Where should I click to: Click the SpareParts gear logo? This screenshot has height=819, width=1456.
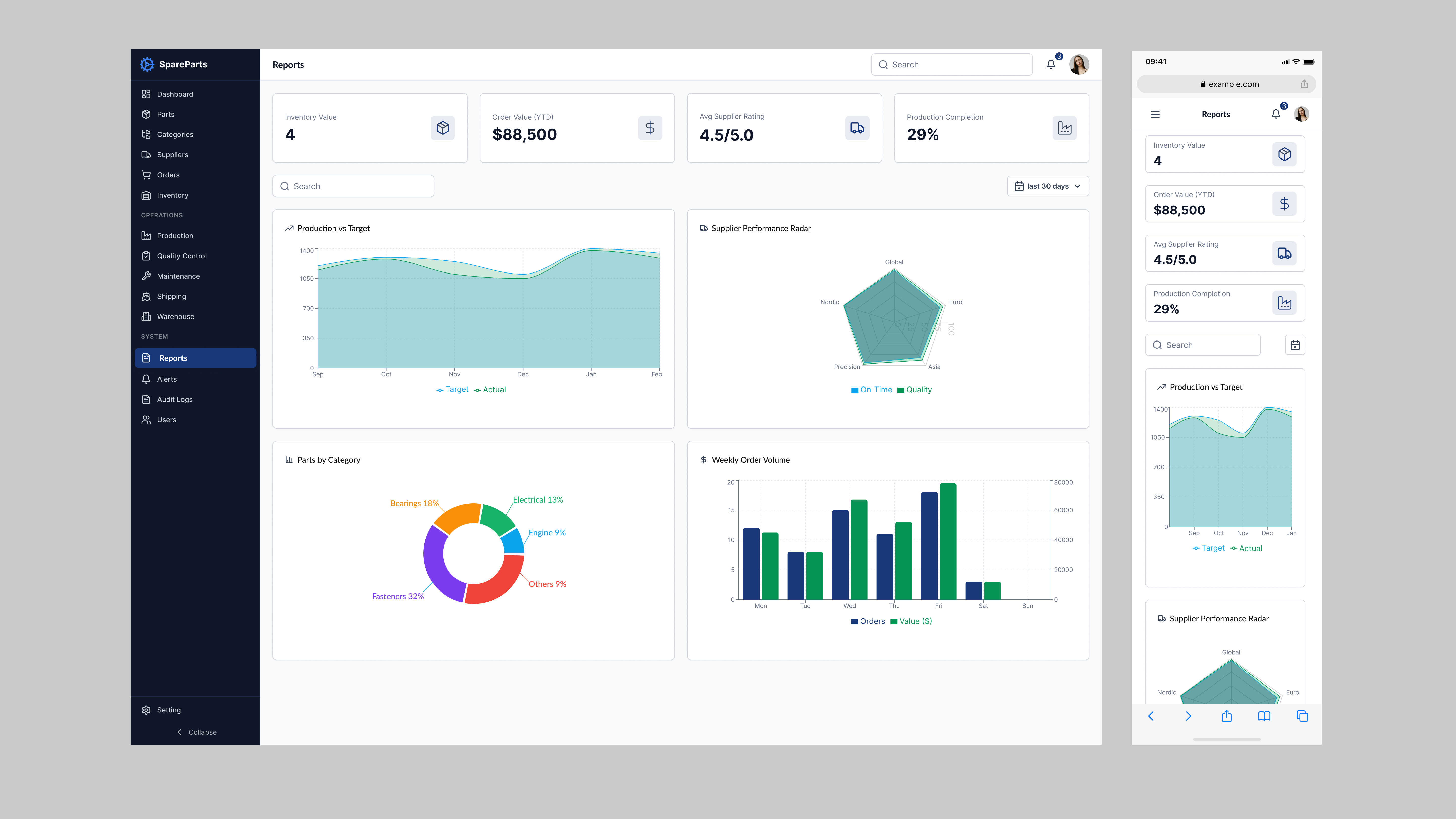(x=147, y=64)
